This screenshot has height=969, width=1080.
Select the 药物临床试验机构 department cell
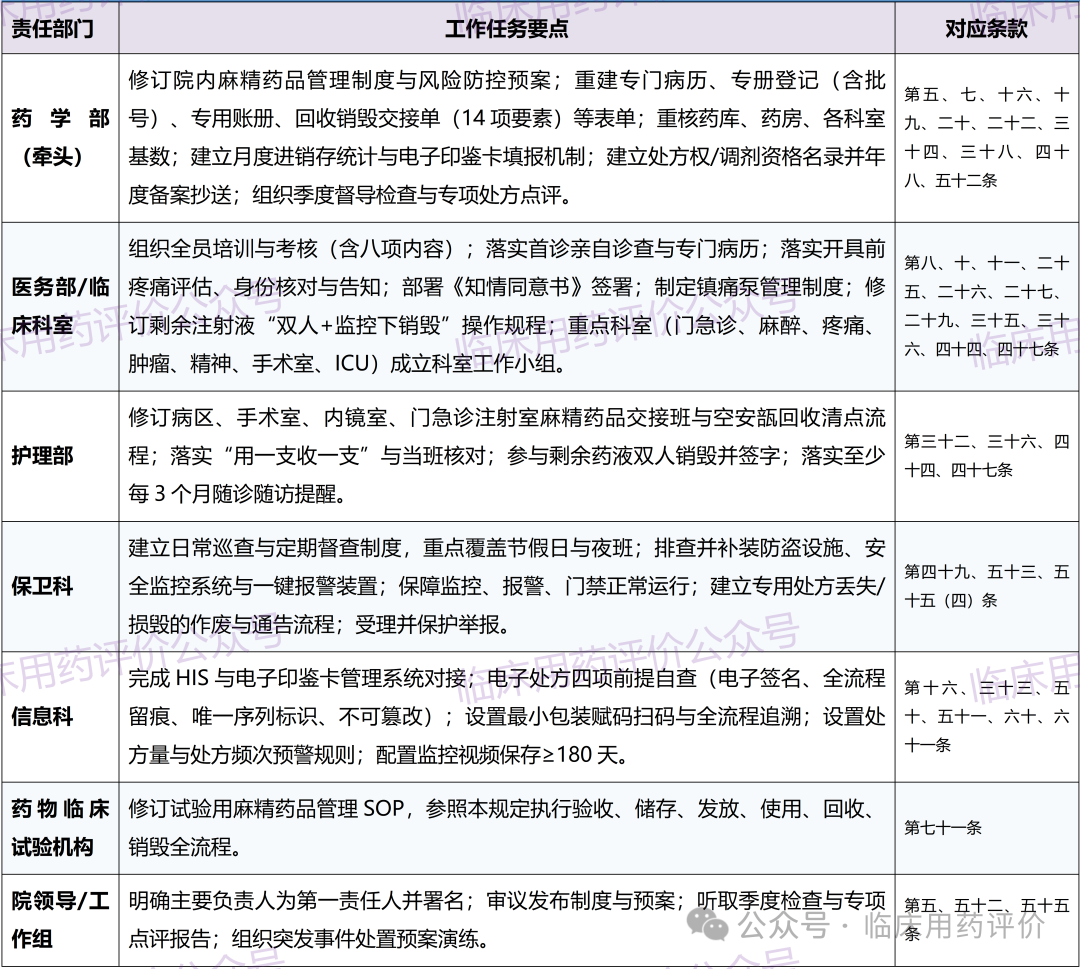[60, 828]
